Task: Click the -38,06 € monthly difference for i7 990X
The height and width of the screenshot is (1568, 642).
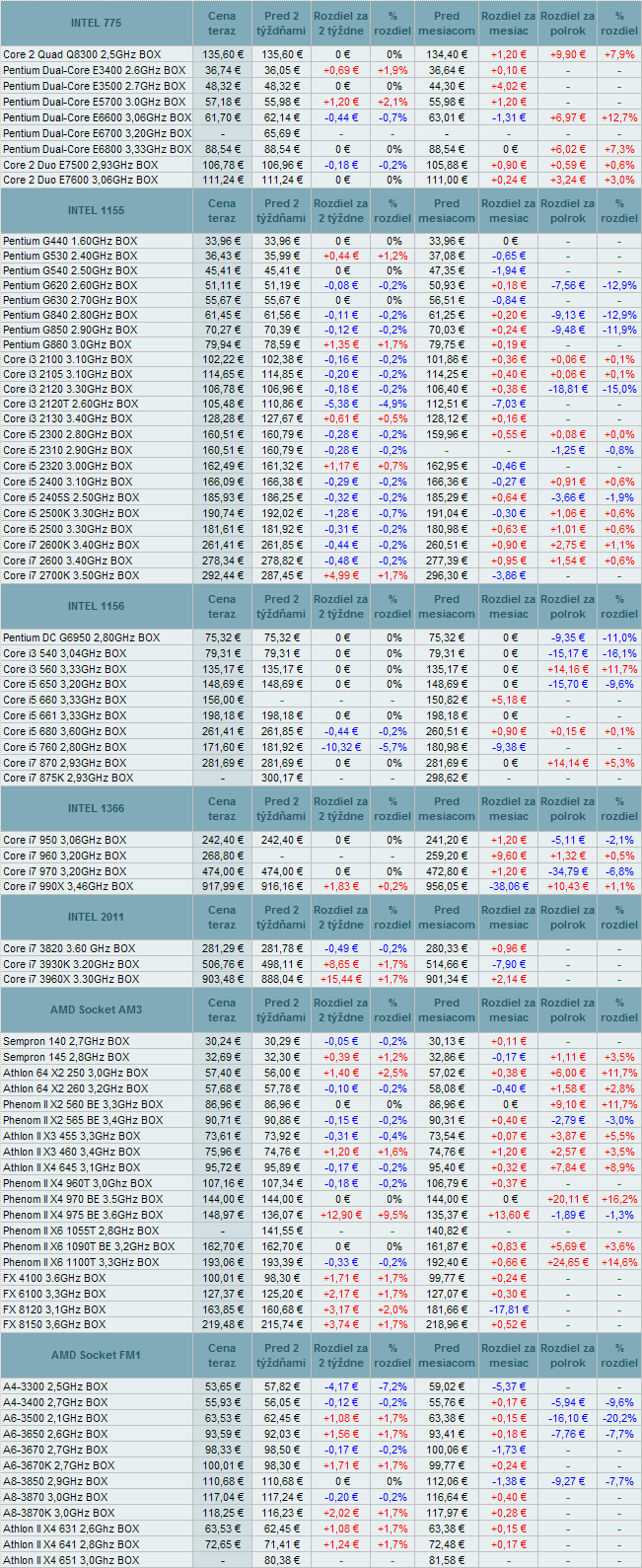Action: coord(509,886)
